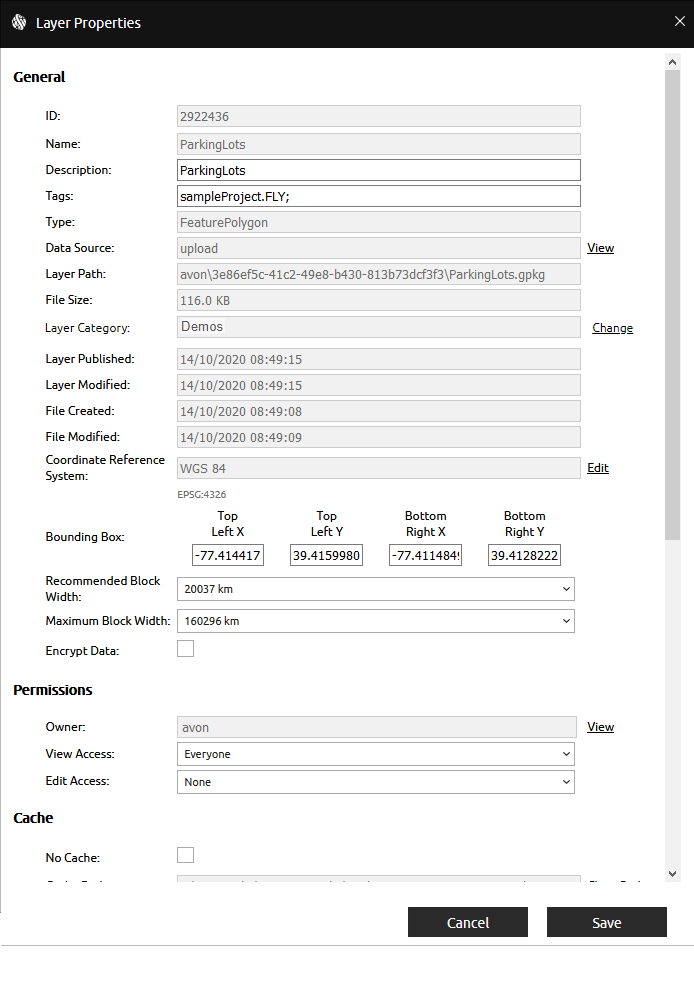
Task: Click the Bounding Box: label
Action: (85, 537)
